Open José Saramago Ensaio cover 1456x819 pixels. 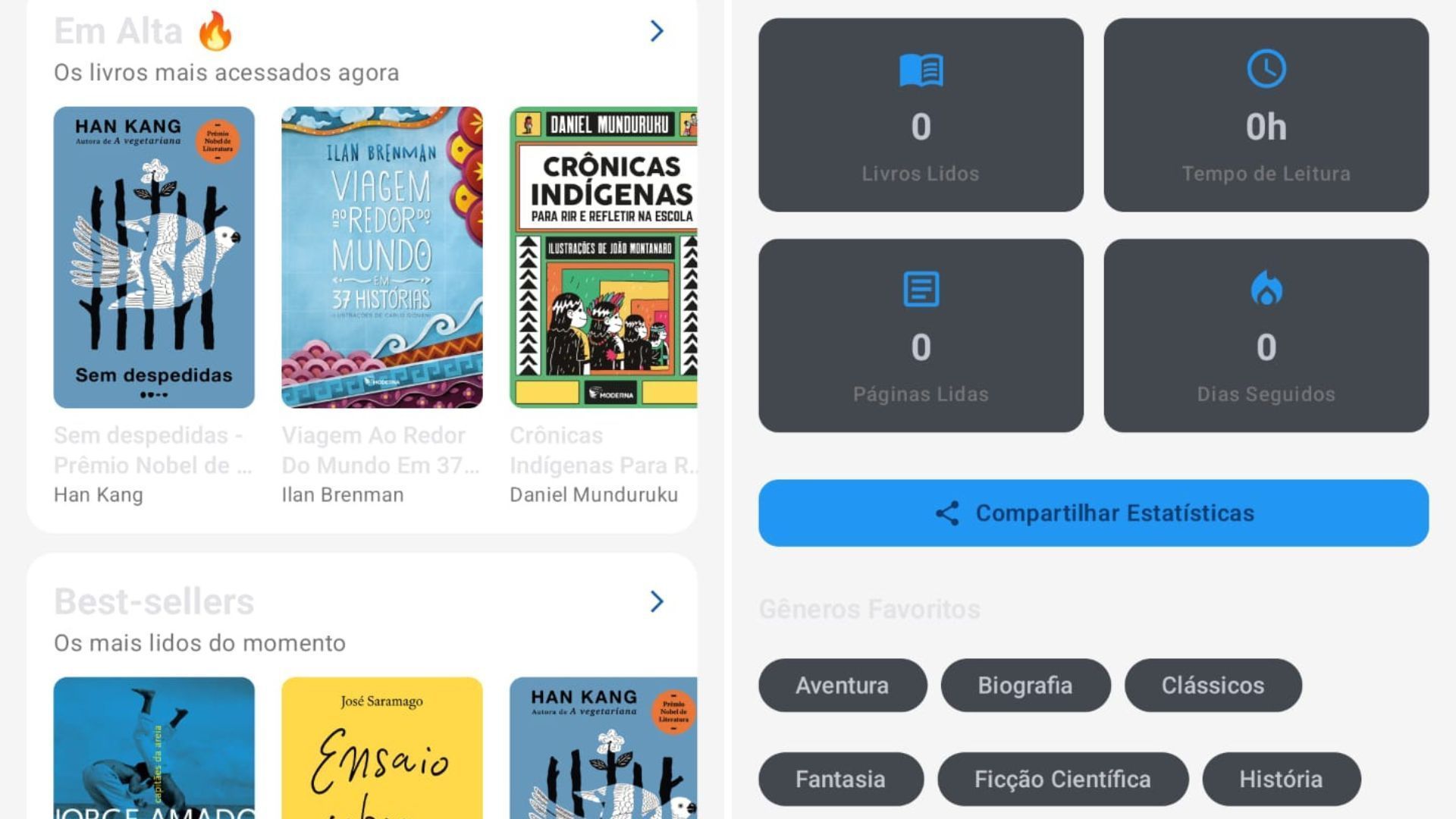coord(381,748)
